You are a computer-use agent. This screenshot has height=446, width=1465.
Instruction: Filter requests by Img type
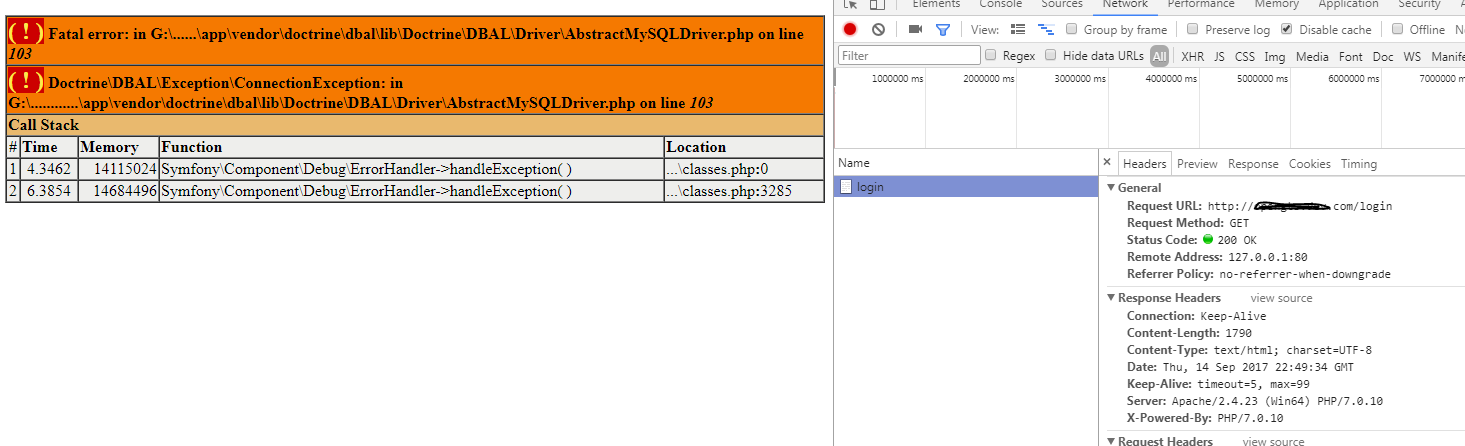click(x=1274, y=57)
